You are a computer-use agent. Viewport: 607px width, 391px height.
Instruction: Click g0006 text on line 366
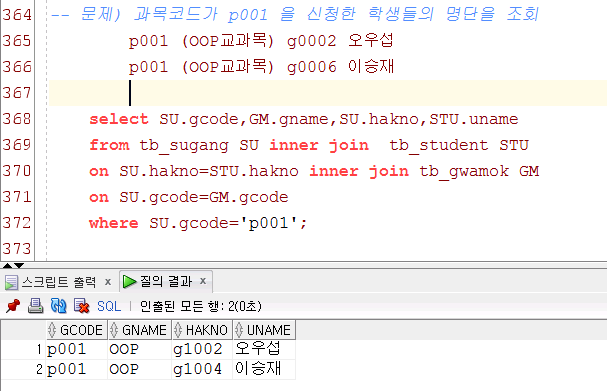coord(312,67)
